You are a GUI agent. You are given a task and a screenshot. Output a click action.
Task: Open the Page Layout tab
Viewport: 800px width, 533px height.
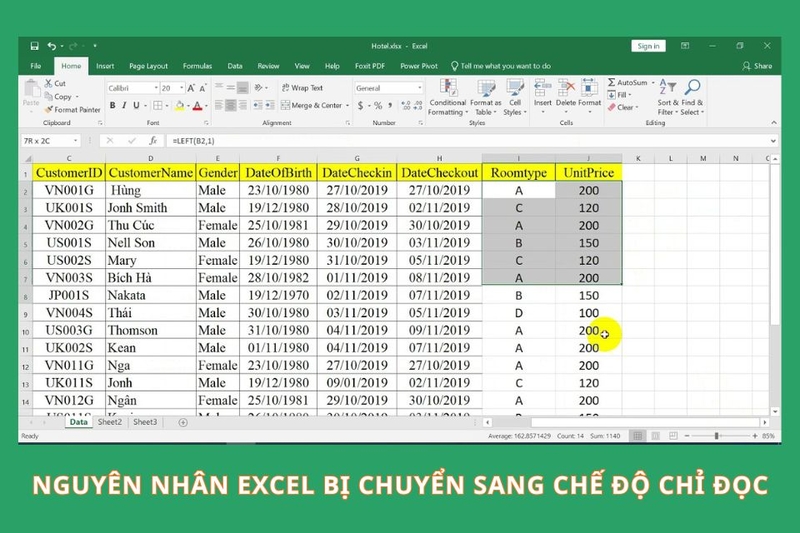tap(148, 66)
